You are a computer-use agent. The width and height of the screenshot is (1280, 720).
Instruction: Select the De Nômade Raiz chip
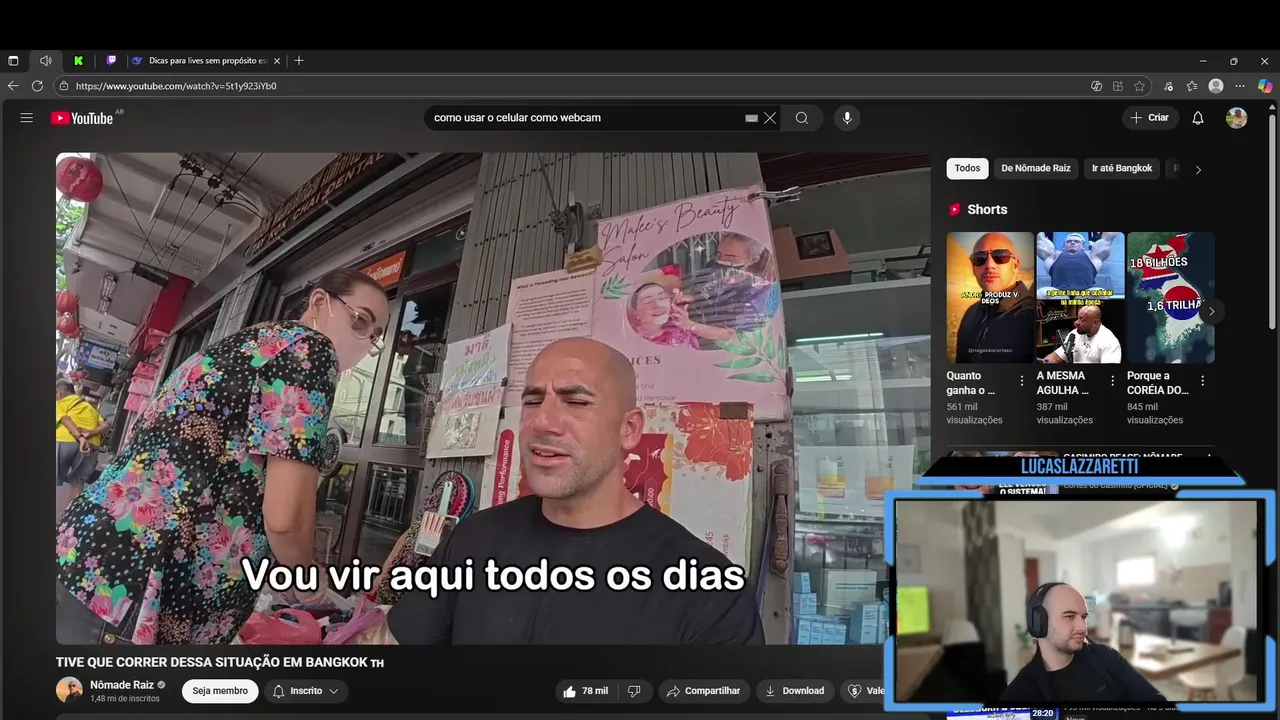[x=1036, y=168]
